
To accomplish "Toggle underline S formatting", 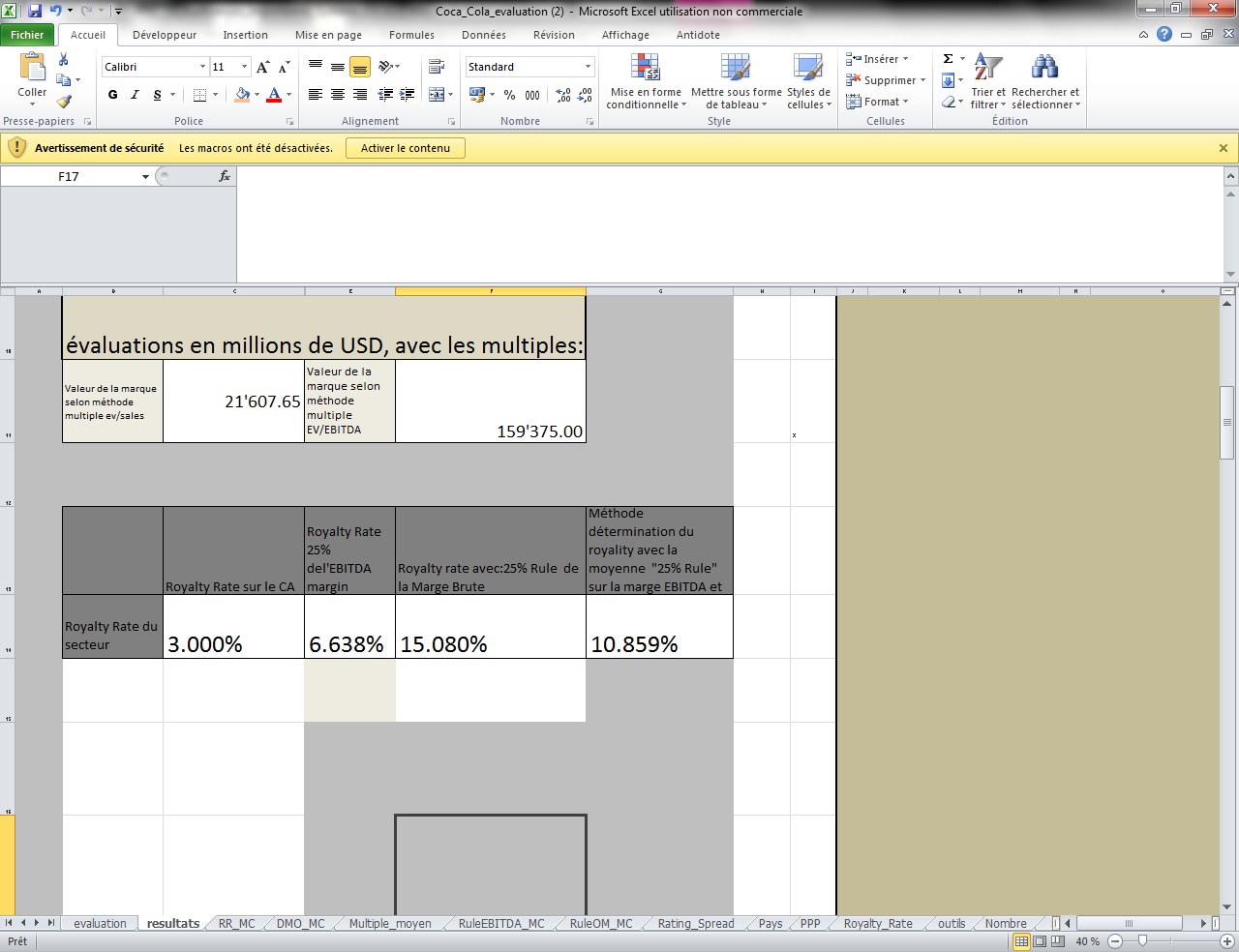I will tap(157, 95).
